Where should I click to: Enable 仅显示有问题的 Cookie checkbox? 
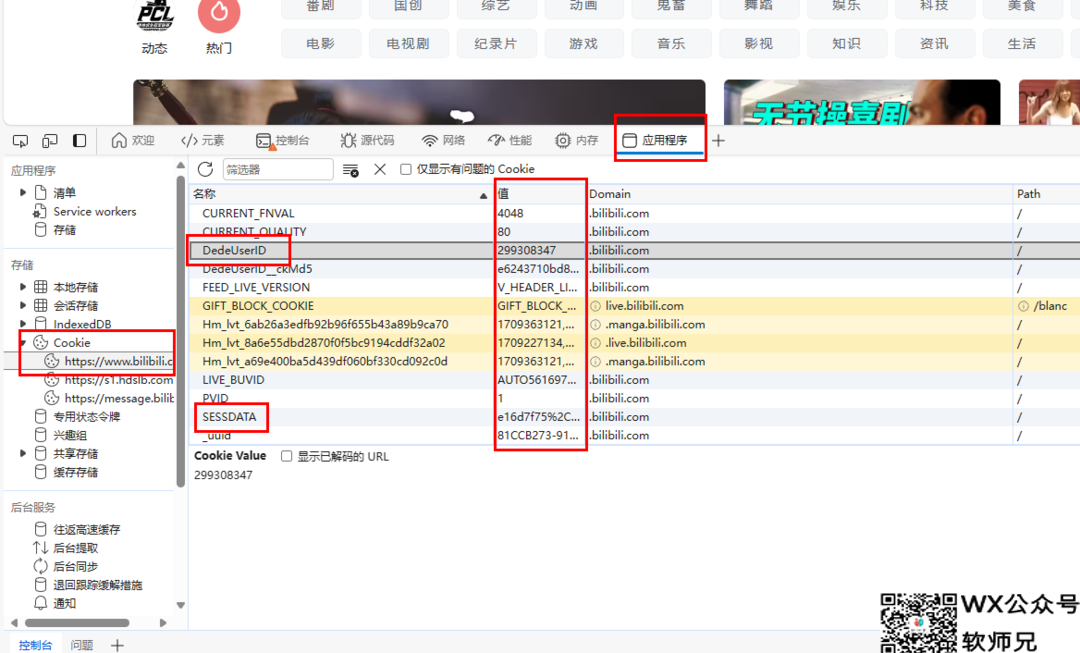[406, 169]
